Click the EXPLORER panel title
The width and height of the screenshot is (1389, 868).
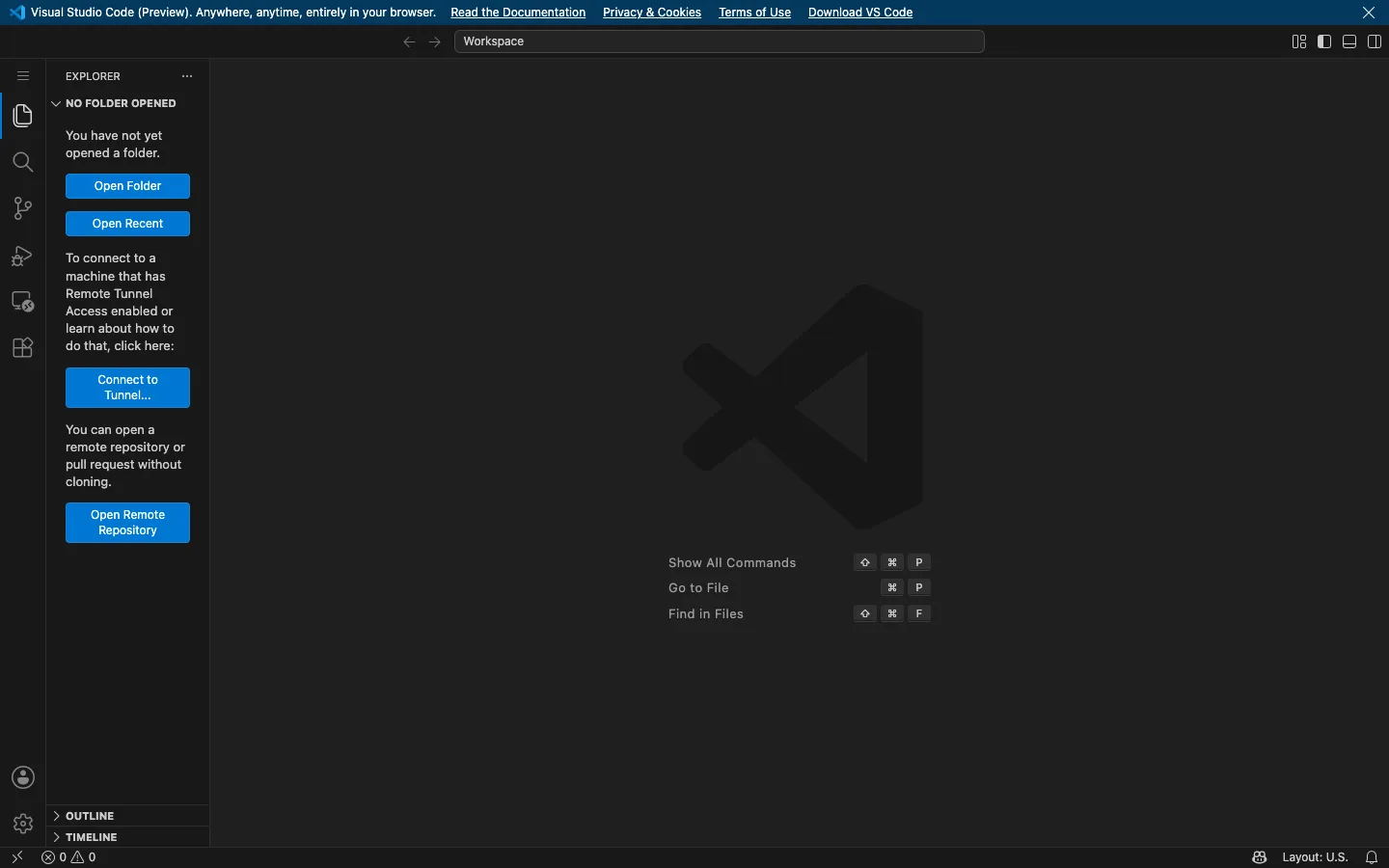tap(94, 76)
